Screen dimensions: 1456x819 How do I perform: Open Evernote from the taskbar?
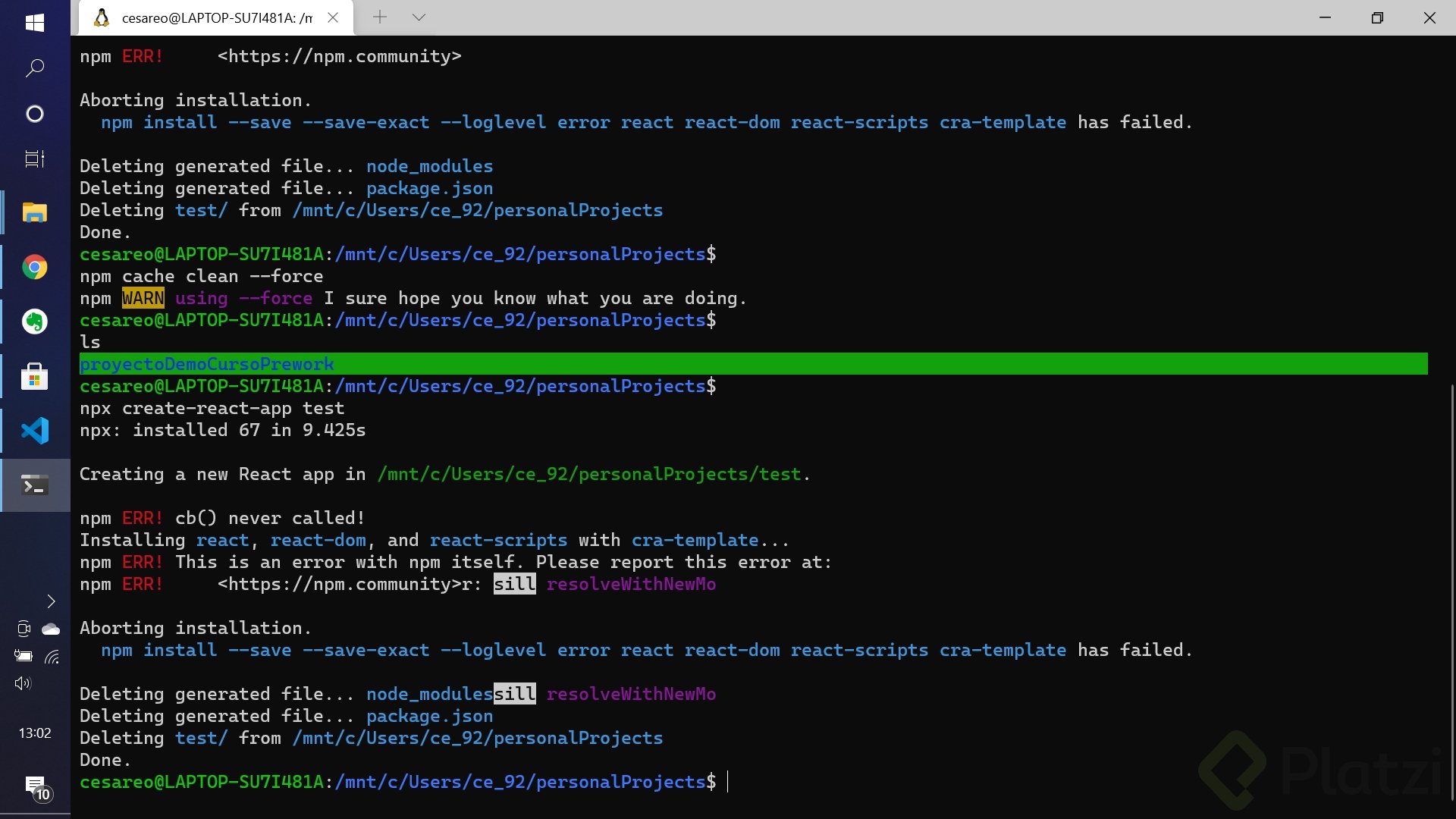(x=35, y=322)
